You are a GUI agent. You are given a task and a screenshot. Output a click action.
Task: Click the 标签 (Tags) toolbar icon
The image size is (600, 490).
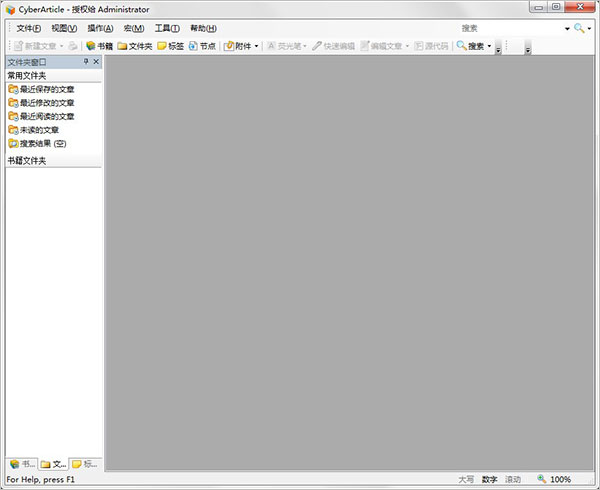[x=169, y=46]
